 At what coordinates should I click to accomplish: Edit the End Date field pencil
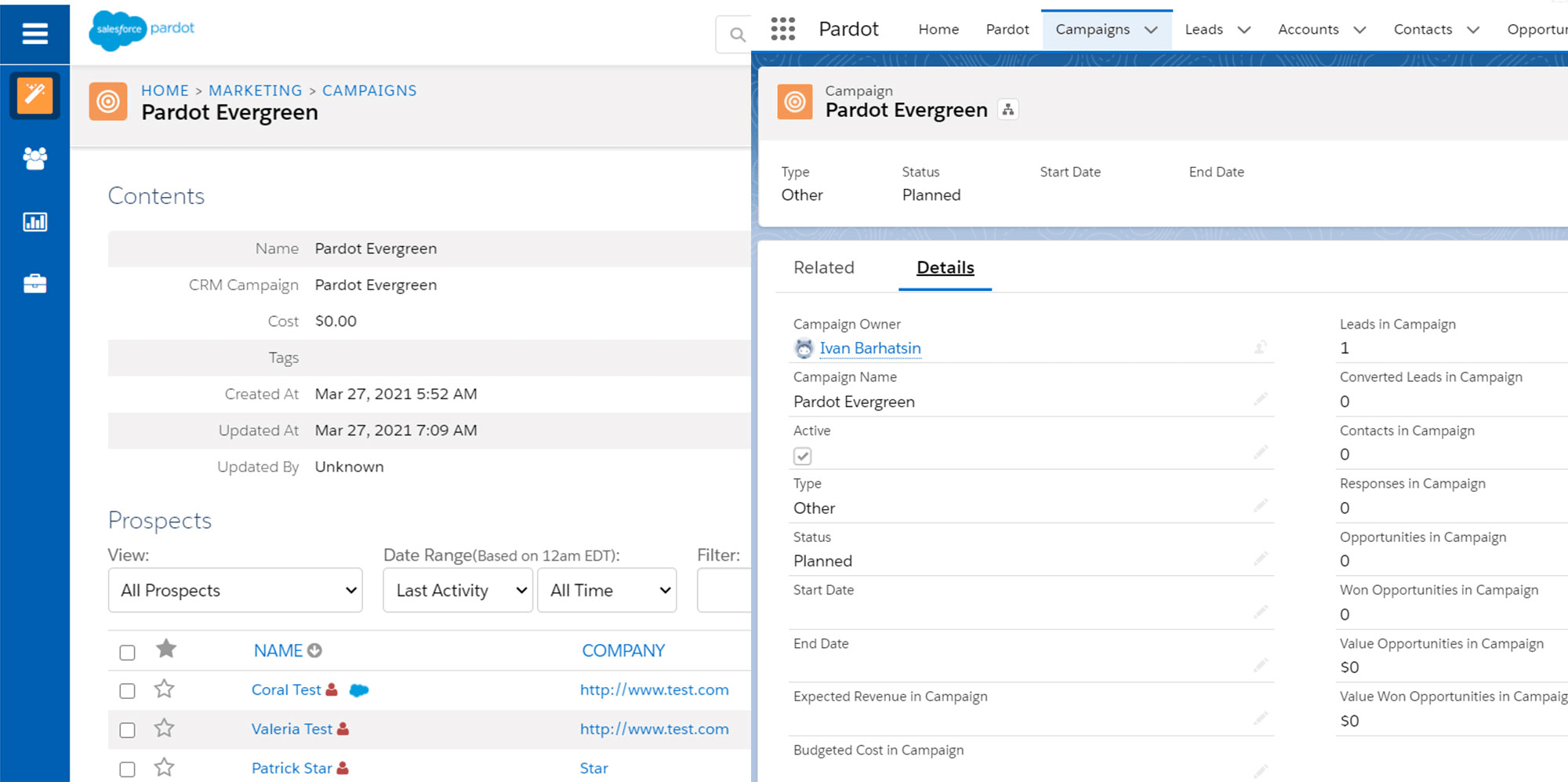(x=1261, y=665)
